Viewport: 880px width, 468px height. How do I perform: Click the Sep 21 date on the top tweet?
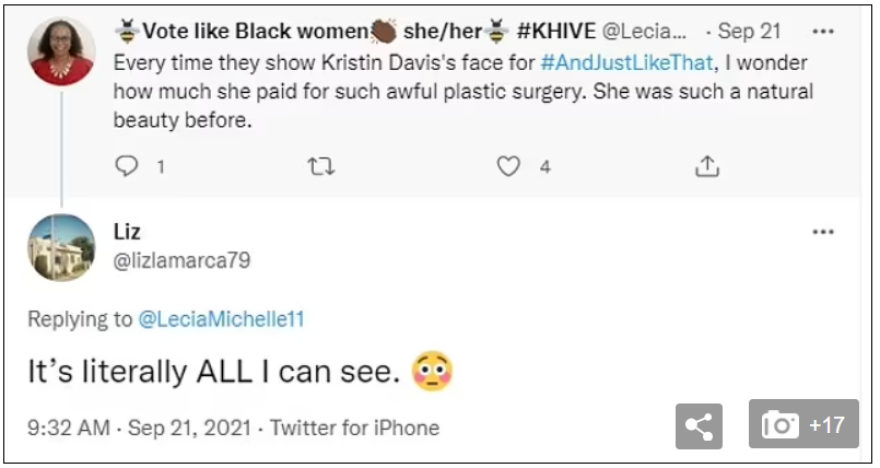point(749,31)
